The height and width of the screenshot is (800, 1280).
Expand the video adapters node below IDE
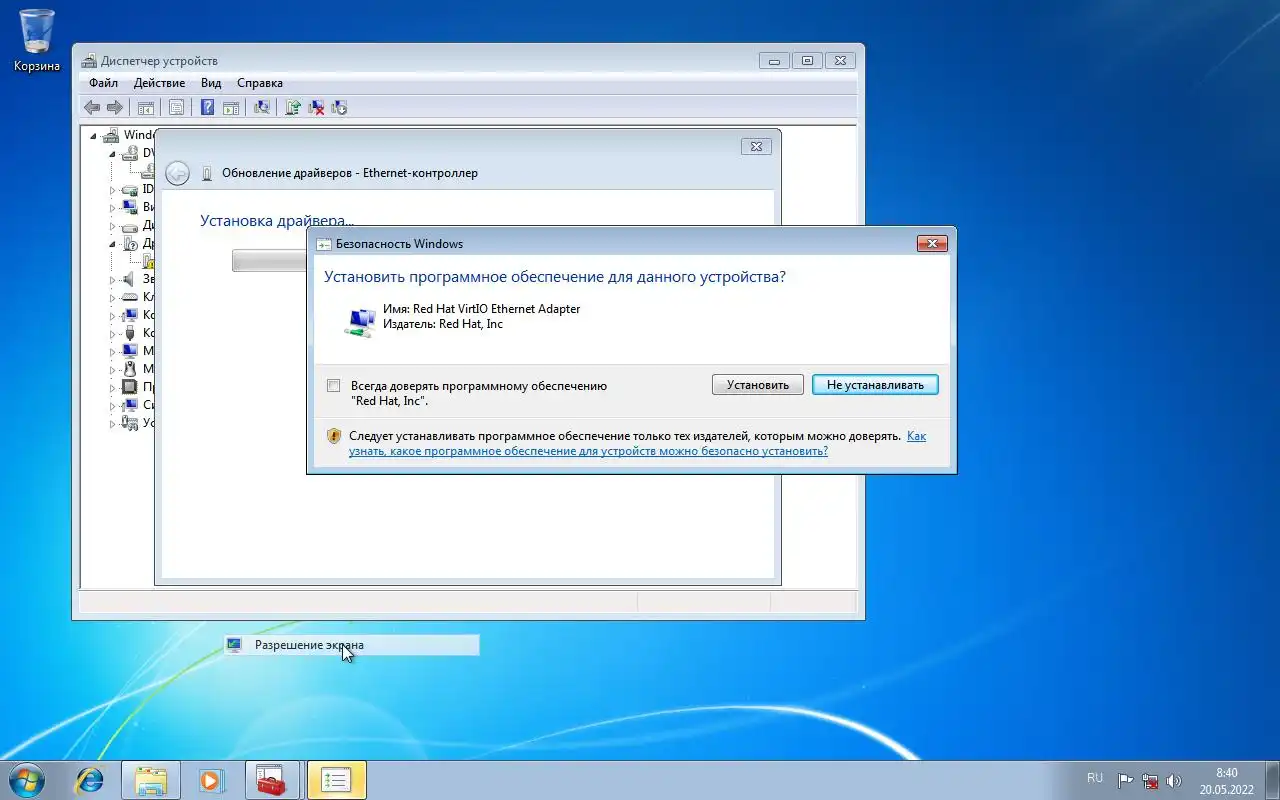coord(112,208)
